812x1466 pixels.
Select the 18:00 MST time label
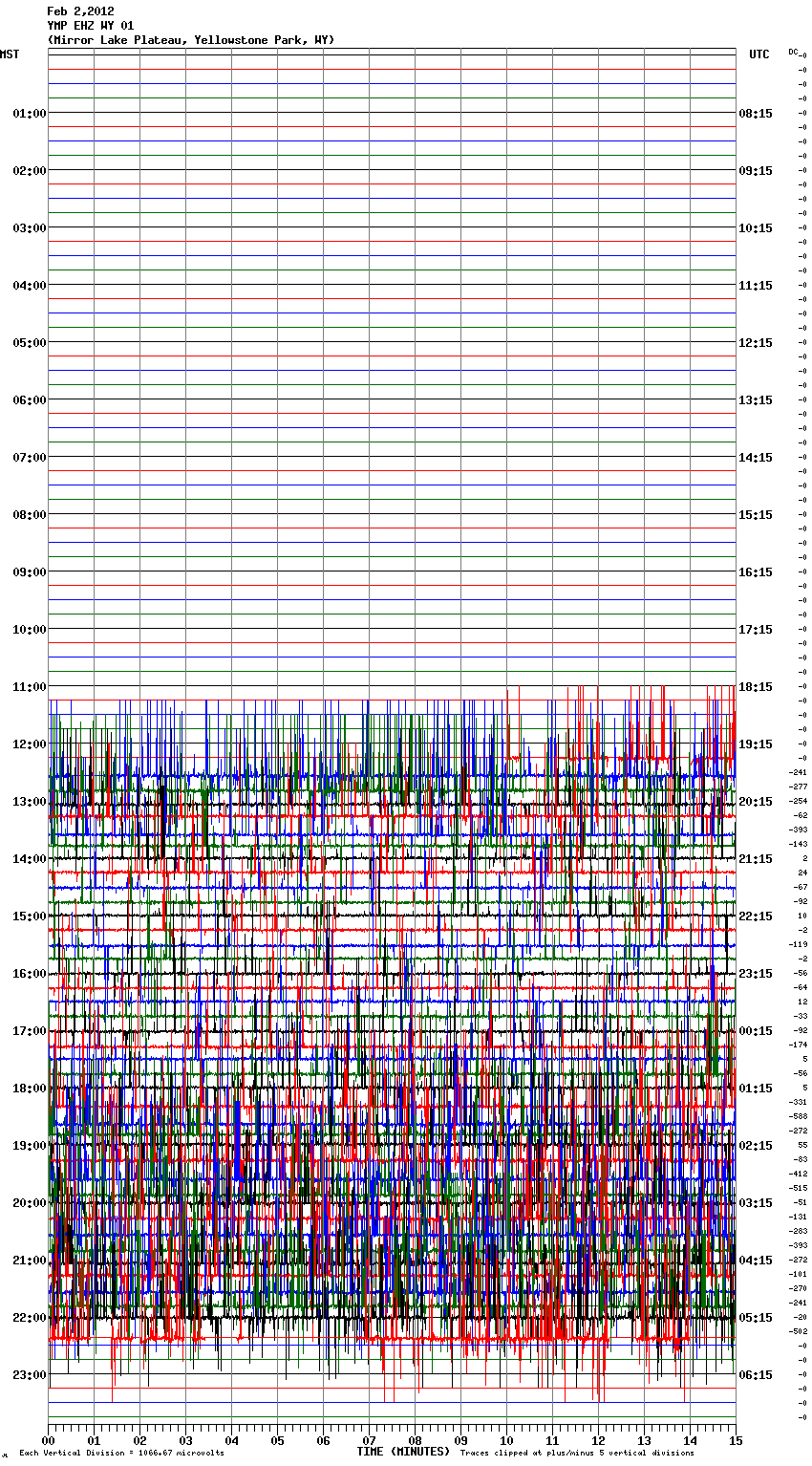point(30,1089)
